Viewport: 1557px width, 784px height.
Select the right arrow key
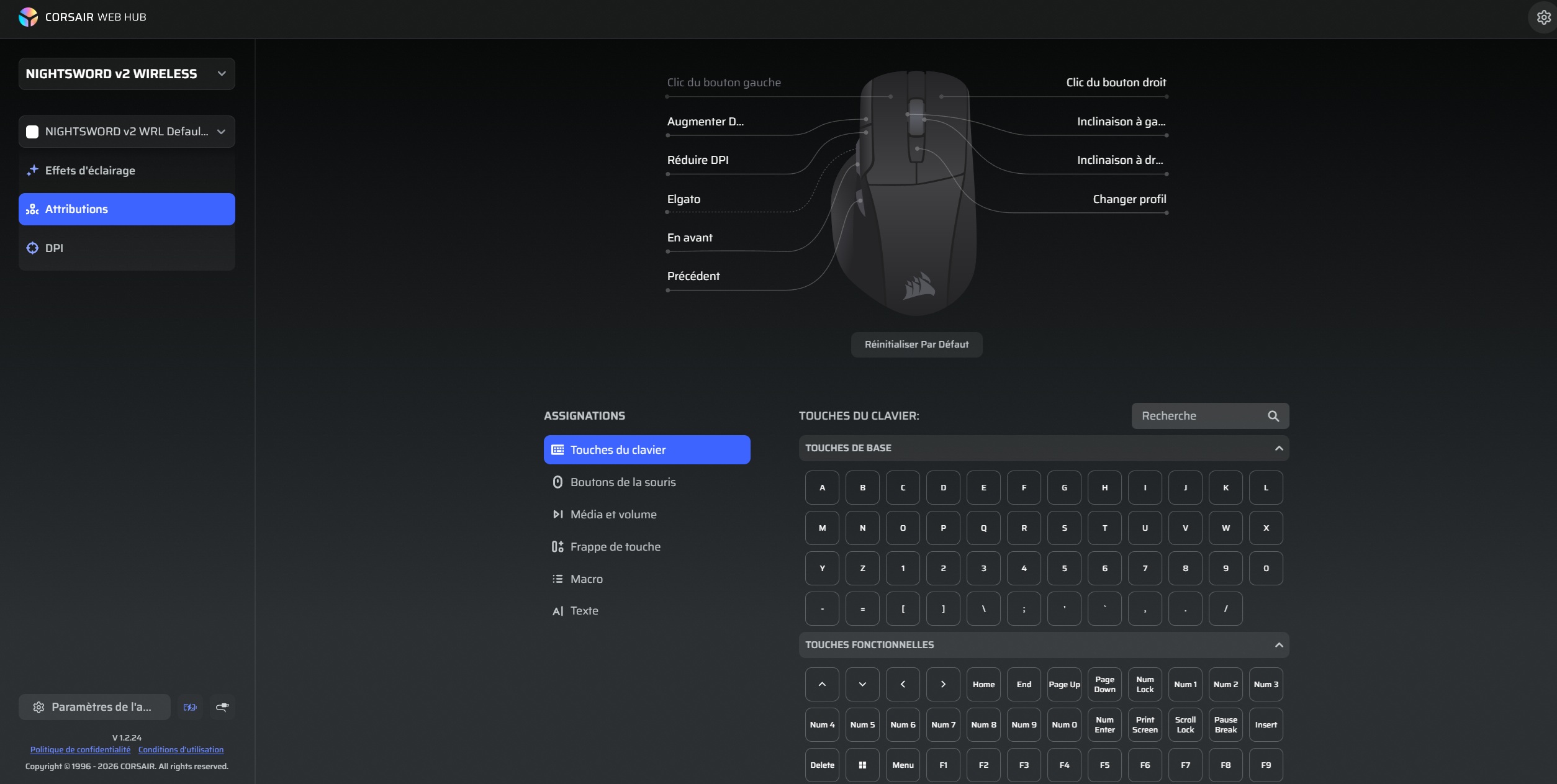(943, 685)
